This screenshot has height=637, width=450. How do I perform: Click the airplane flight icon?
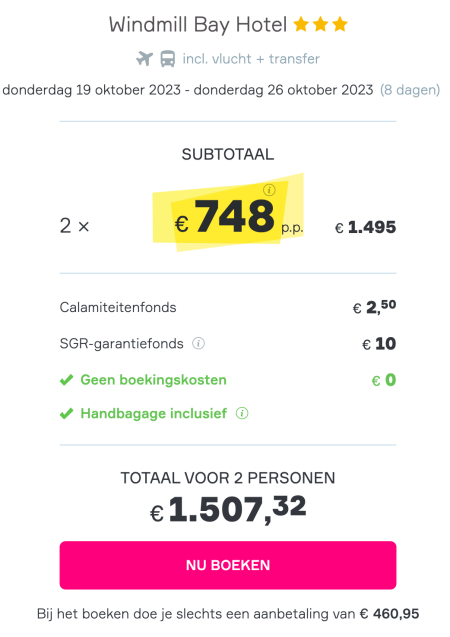click(144, 59)
